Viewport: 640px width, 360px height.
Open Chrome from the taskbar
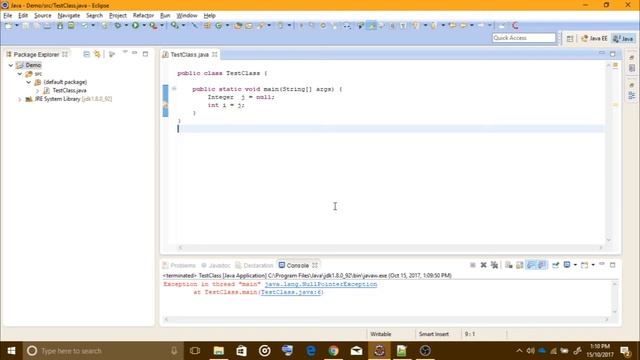(333, 351)
